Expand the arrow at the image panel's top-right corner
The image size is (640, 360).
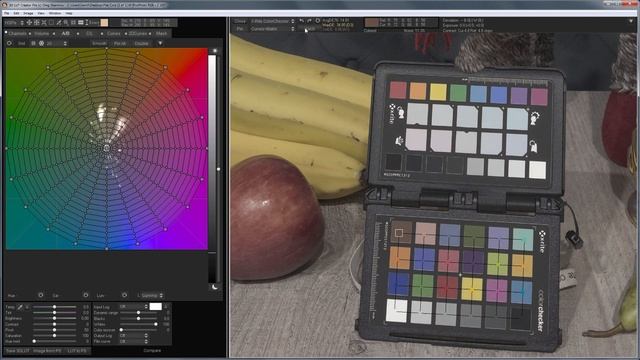coord(631,21)
